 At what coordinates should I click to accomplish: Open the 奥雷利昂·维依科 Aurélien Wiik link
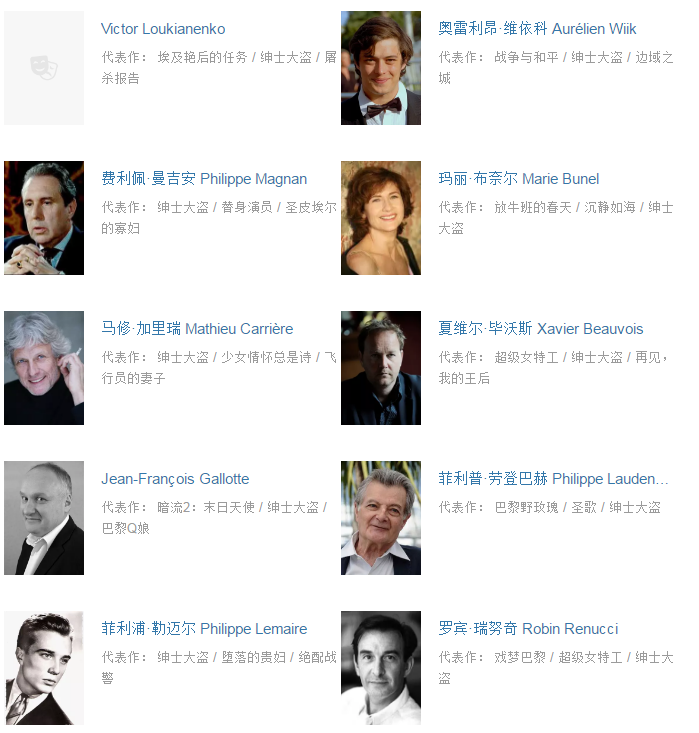(x=537, y=29)
